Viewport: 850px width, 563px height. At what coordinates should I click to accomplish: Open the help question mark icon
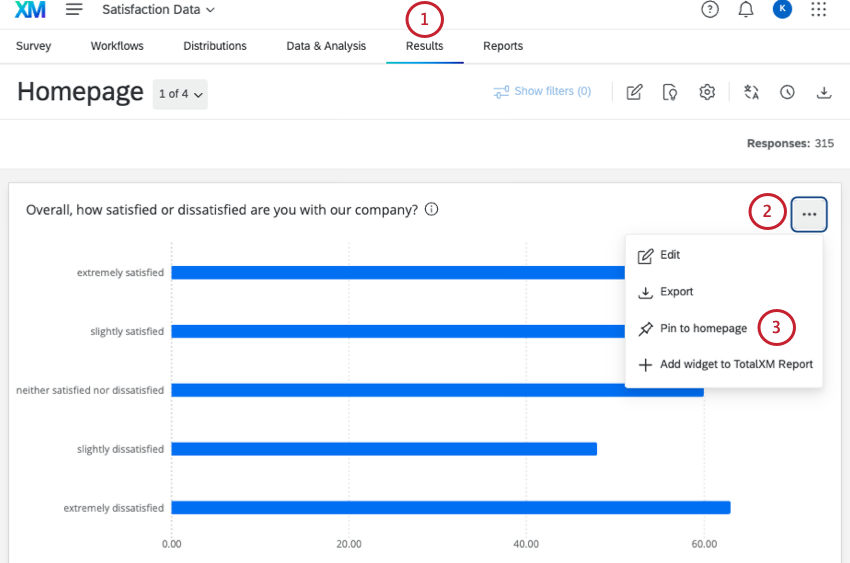(x=710, y=9)
